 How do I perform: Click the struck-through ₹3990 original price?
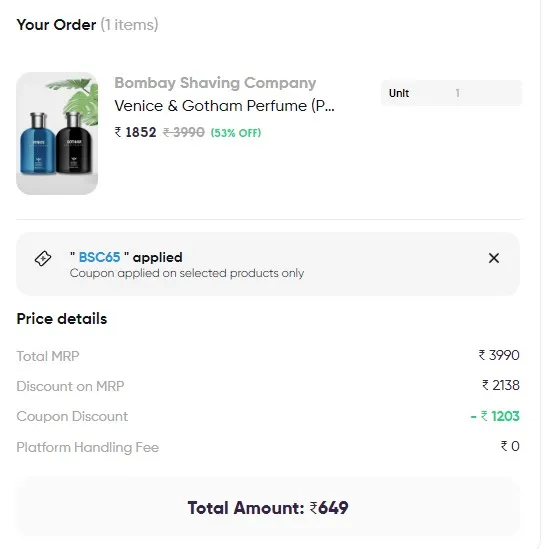pos(183,133)
